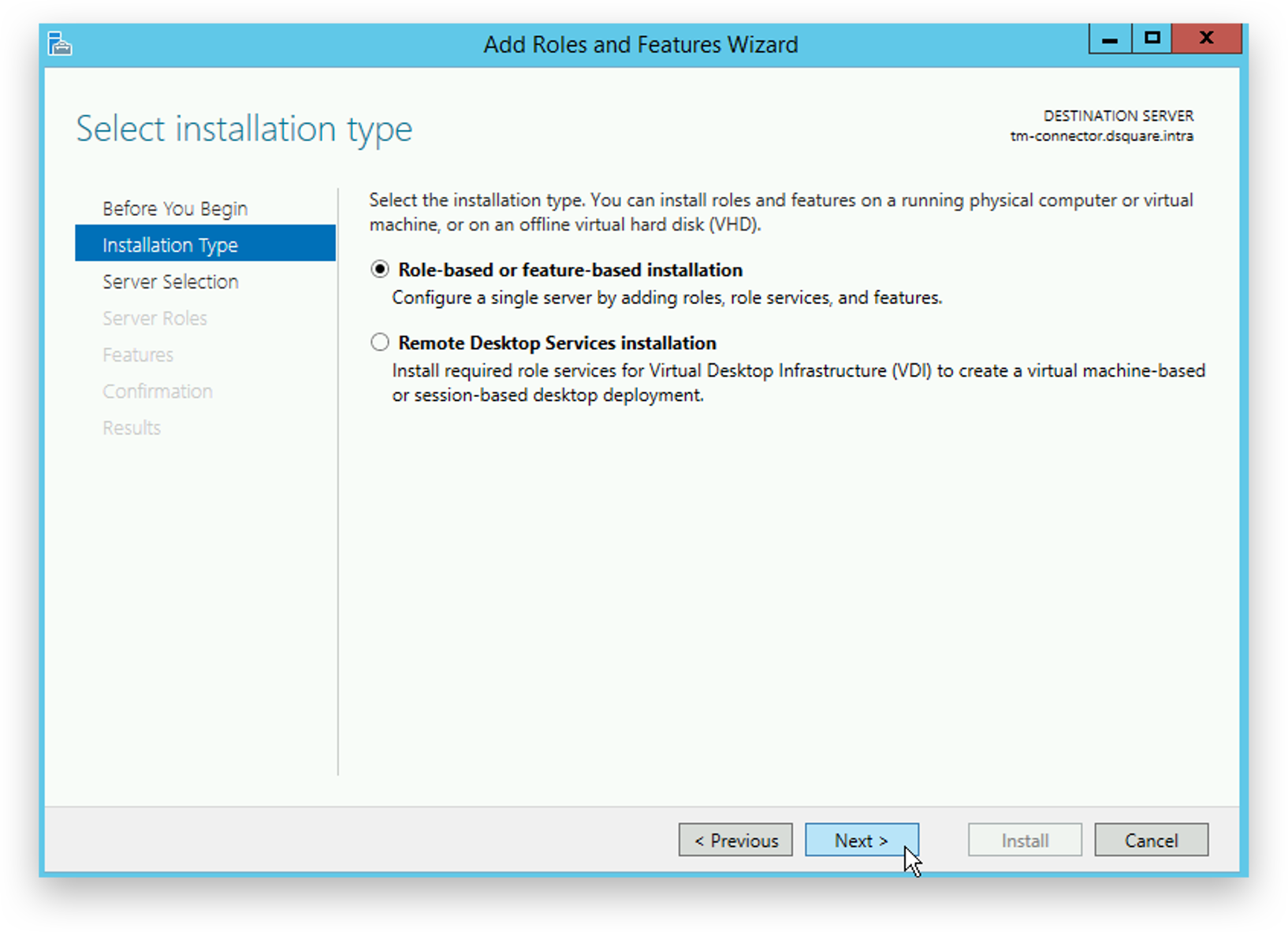Click the destination server name tm-connector.dsquare.intra
The width and height of the screenshot is (1288, 932).
tap(1101, 136)
